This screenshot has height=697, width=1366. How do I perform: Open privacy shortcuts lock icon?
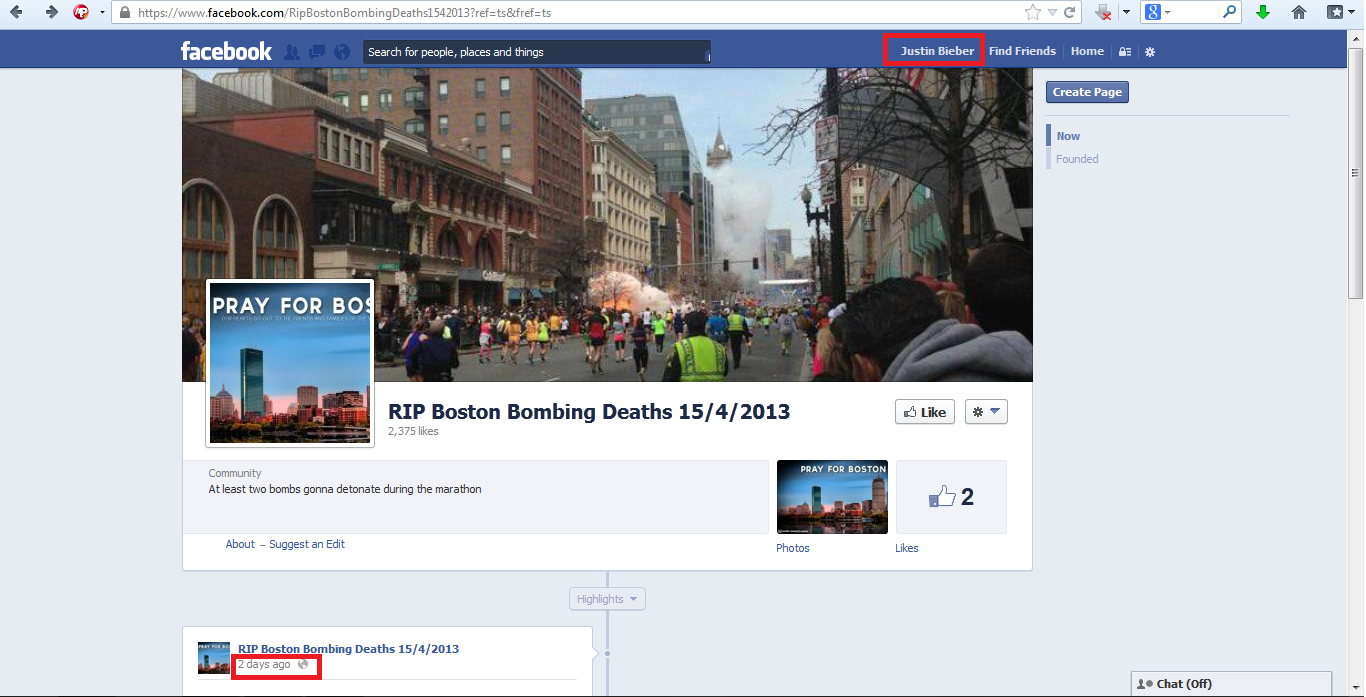[x=1125, y=52]
